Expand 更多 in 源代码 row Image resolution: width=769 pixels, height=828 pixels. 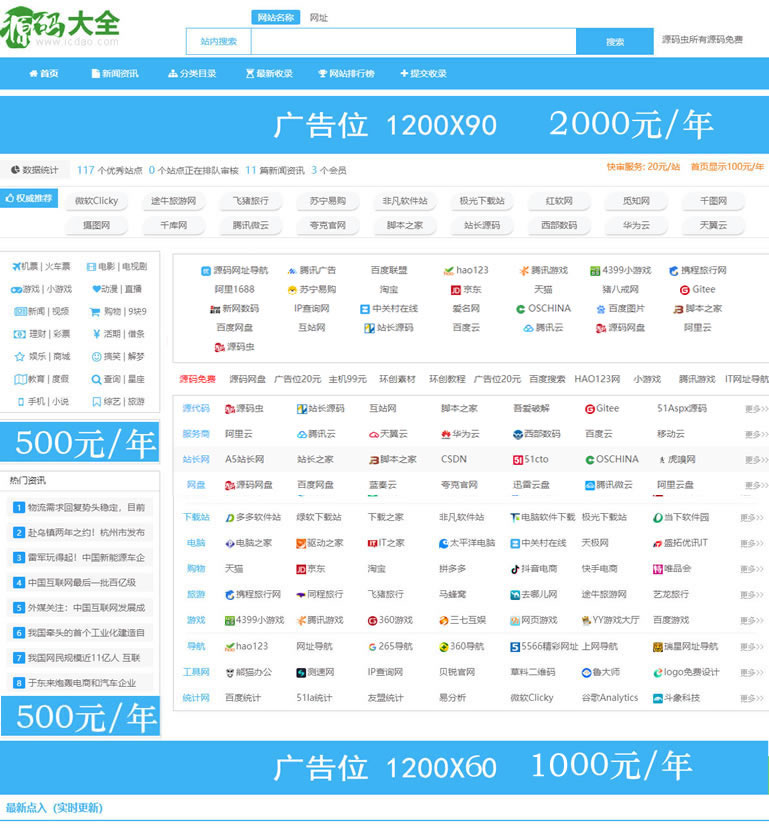tap(756, 409)
